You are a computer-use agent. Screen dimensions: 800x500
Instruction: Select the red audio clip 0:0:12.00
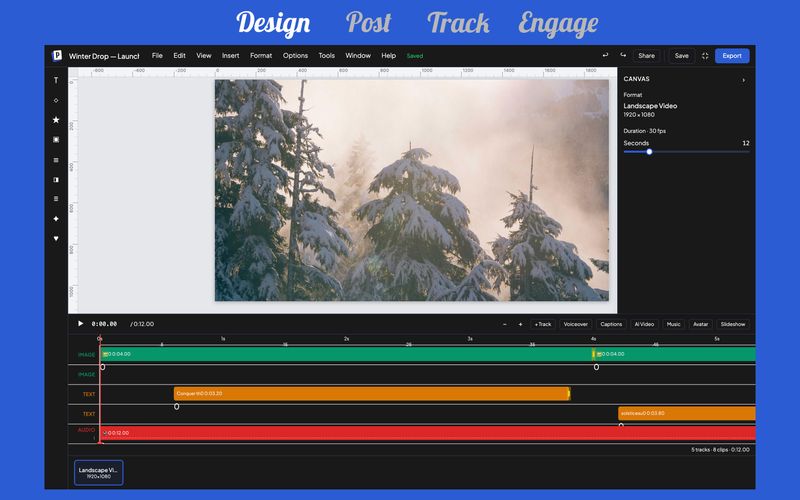(x=428, y=433)
